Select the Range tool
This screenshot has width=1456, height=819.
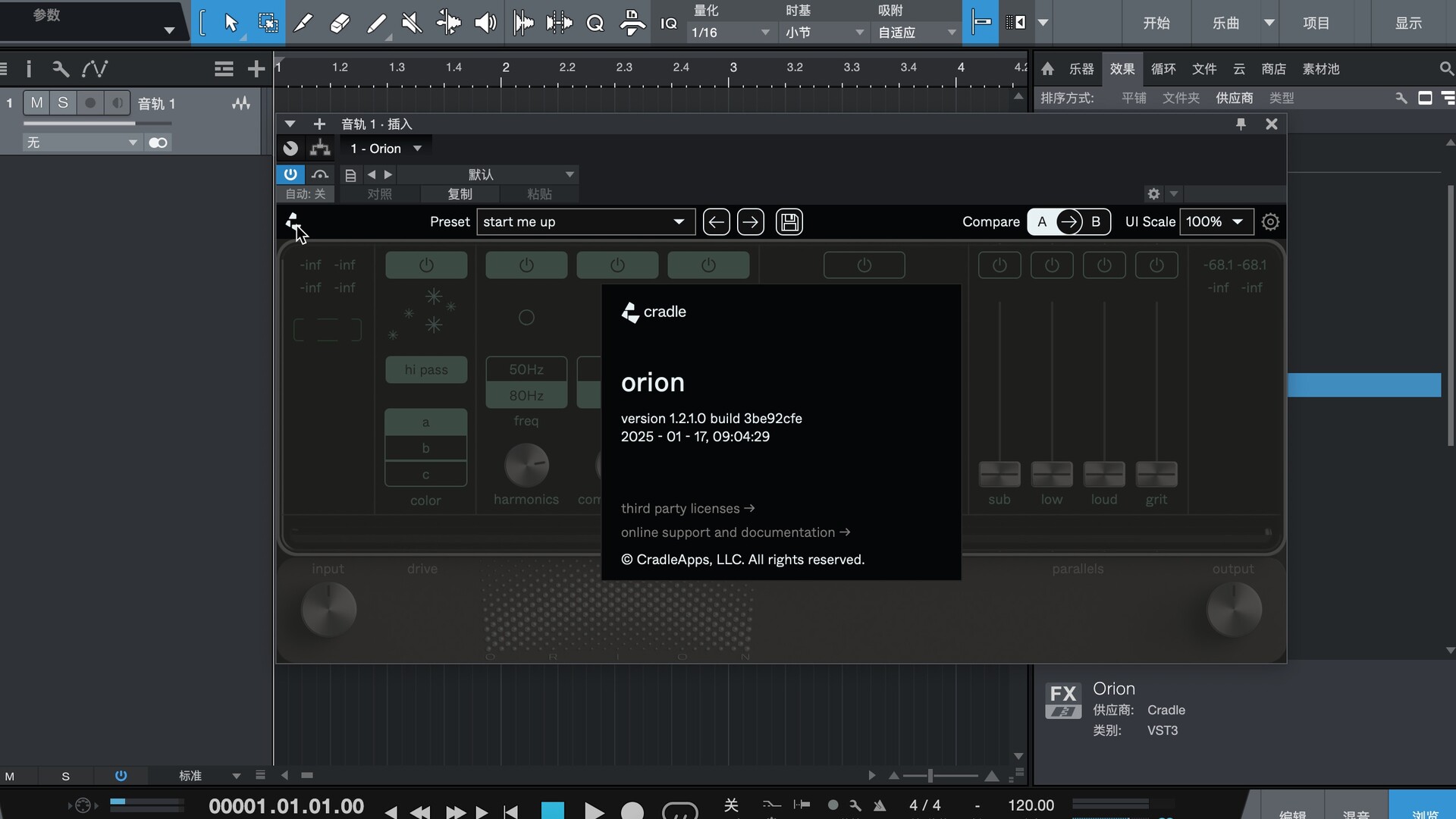tap(268, 23)
